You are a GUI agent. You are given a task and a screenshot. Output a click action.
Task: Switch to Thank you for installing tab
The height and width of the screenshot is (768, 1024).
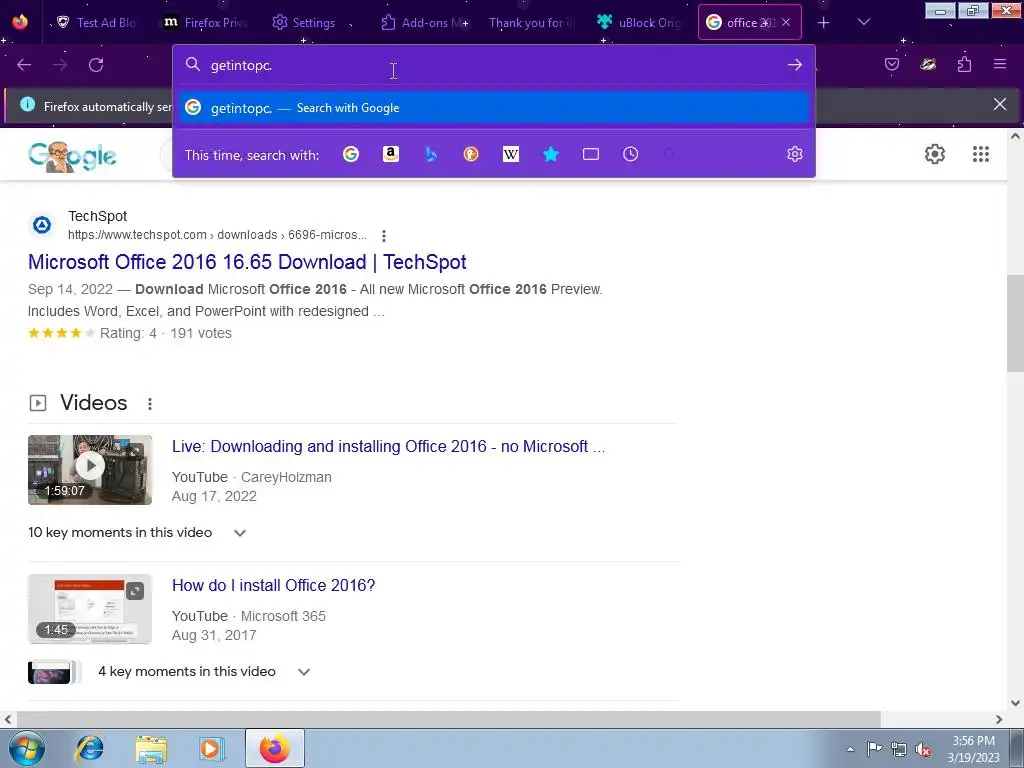point(532,23)
